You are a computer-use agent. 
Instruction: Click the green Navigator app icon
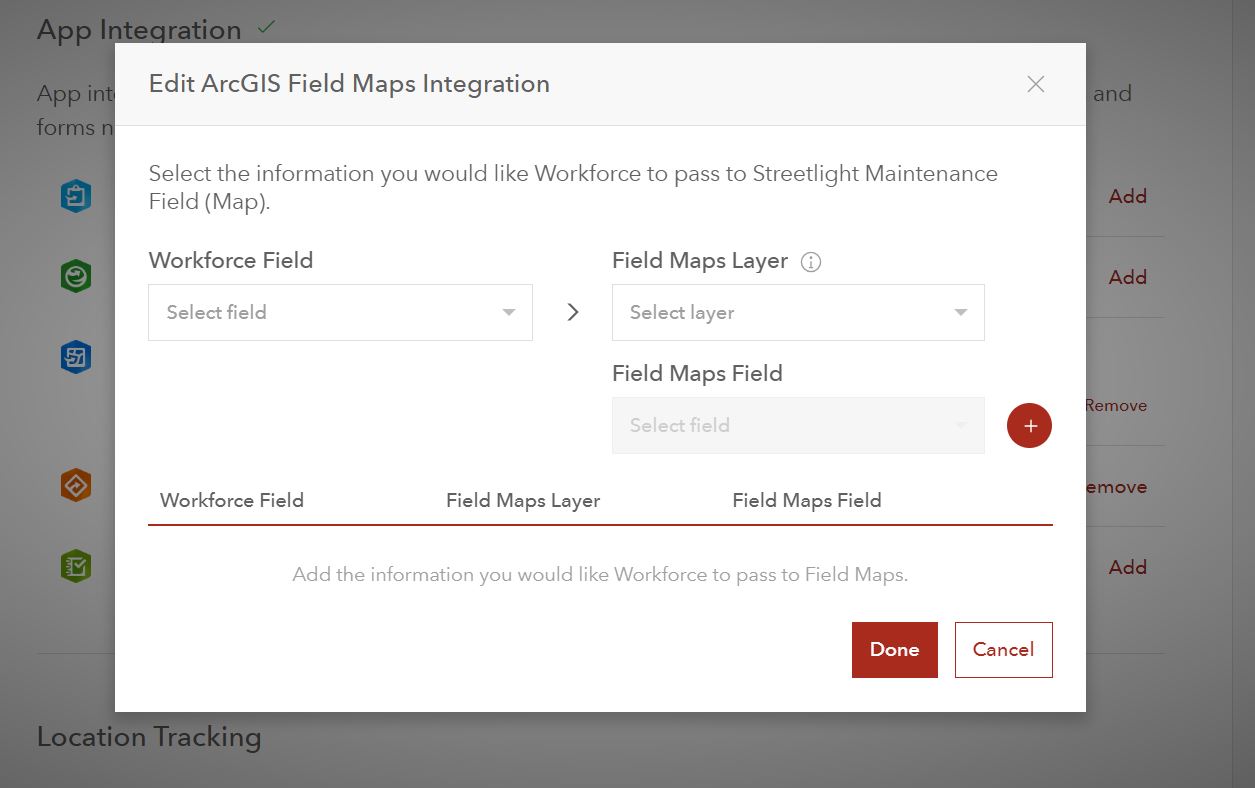pyautogui.click(x=75, y=275)
